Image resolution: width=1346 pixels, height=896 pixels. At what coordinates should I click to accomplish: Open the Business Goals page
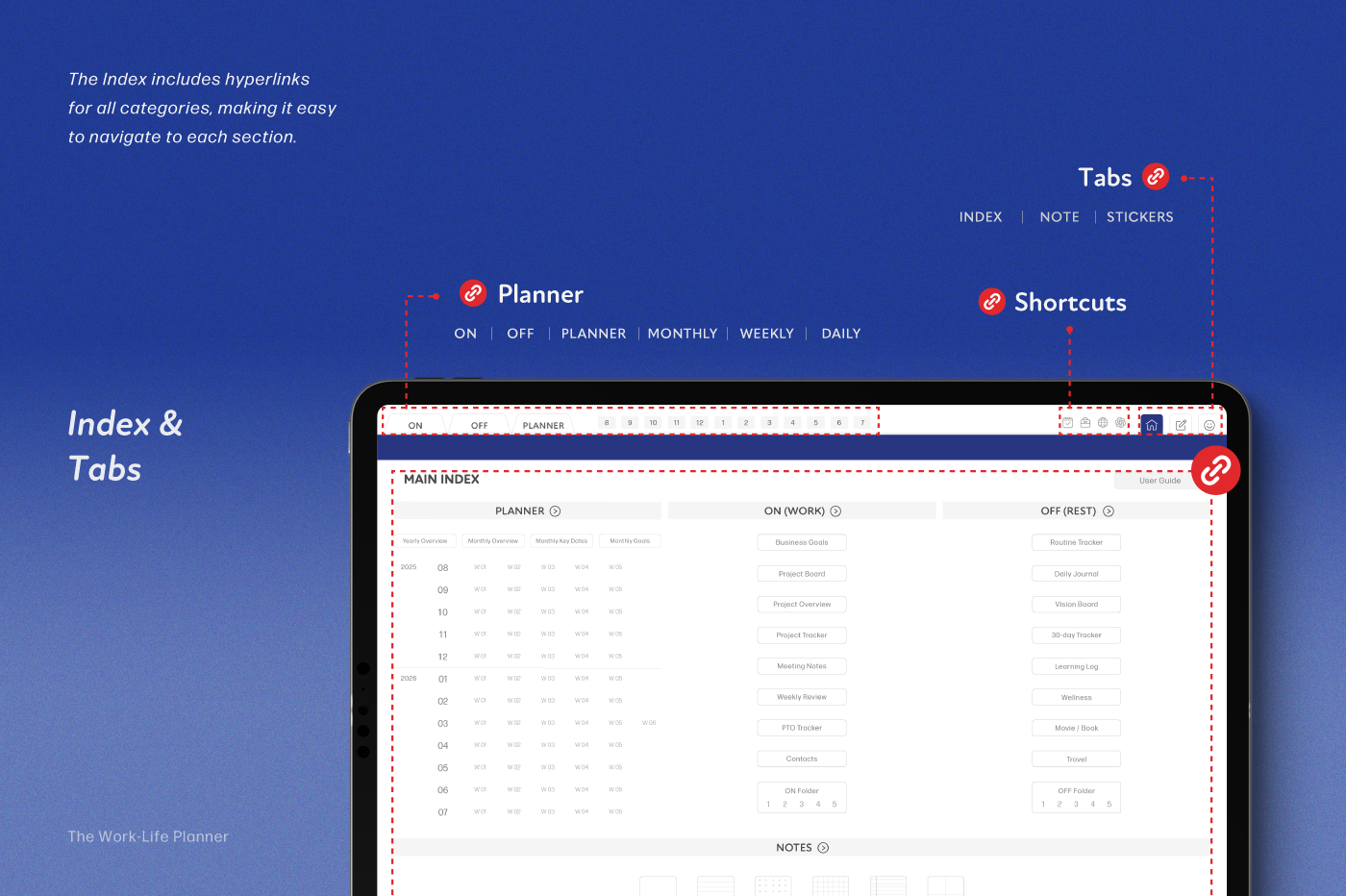(x=802, y=542)
